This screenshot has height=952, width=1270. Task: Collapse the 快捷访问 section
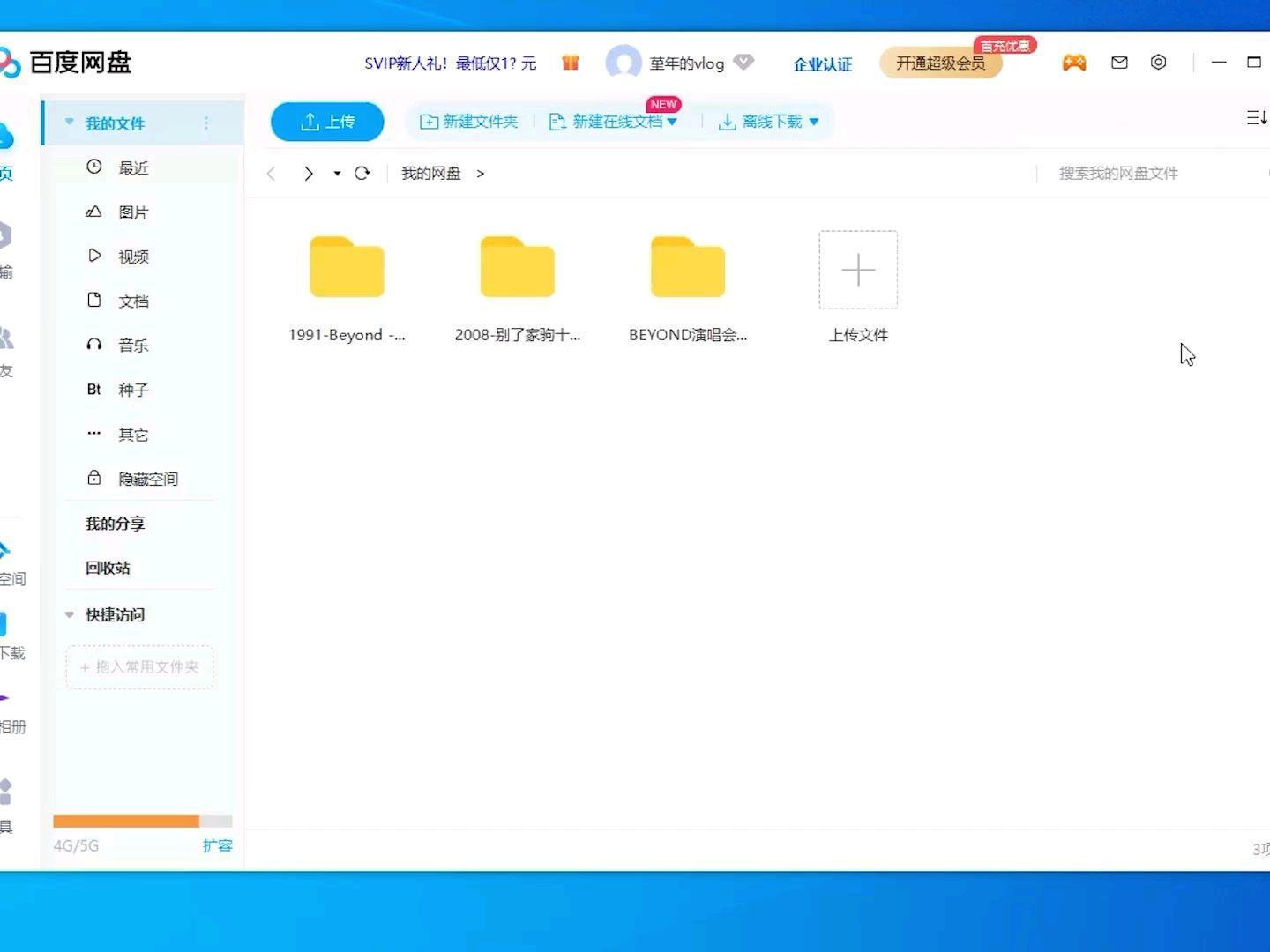click(69, 614)
